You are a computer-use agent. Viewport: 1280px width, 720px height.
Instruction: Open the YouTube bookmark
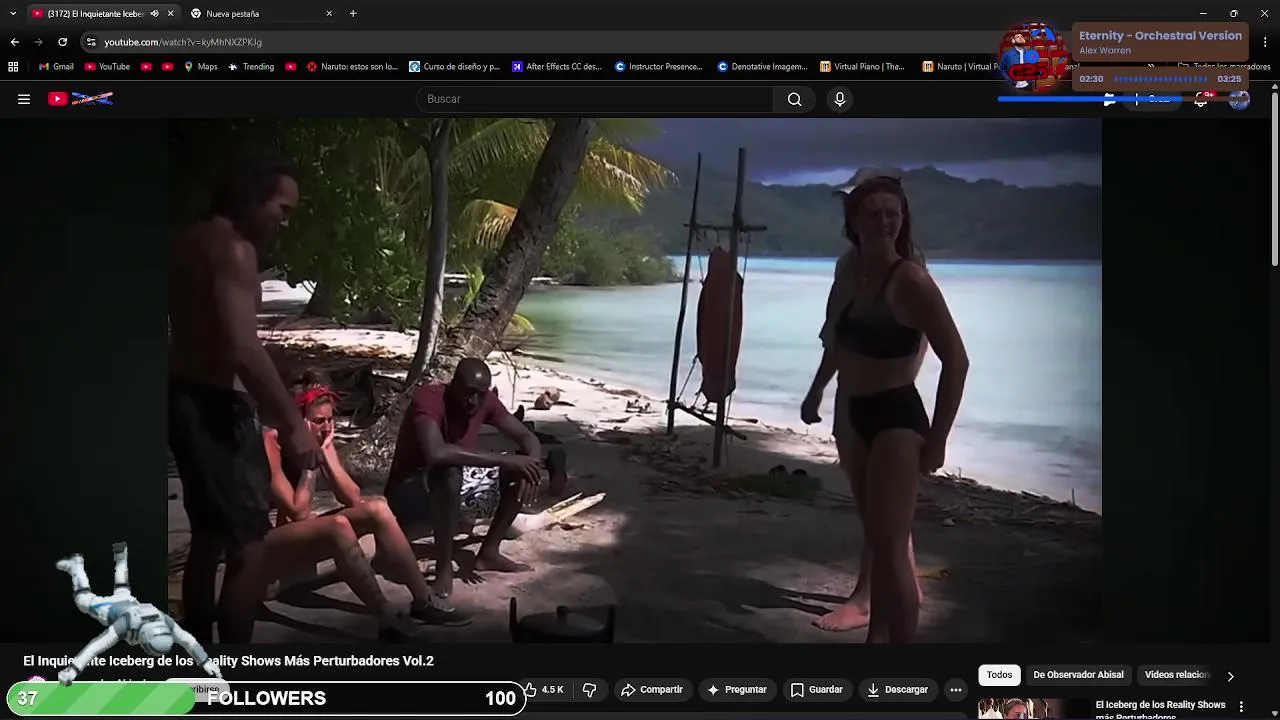[107, 67]
